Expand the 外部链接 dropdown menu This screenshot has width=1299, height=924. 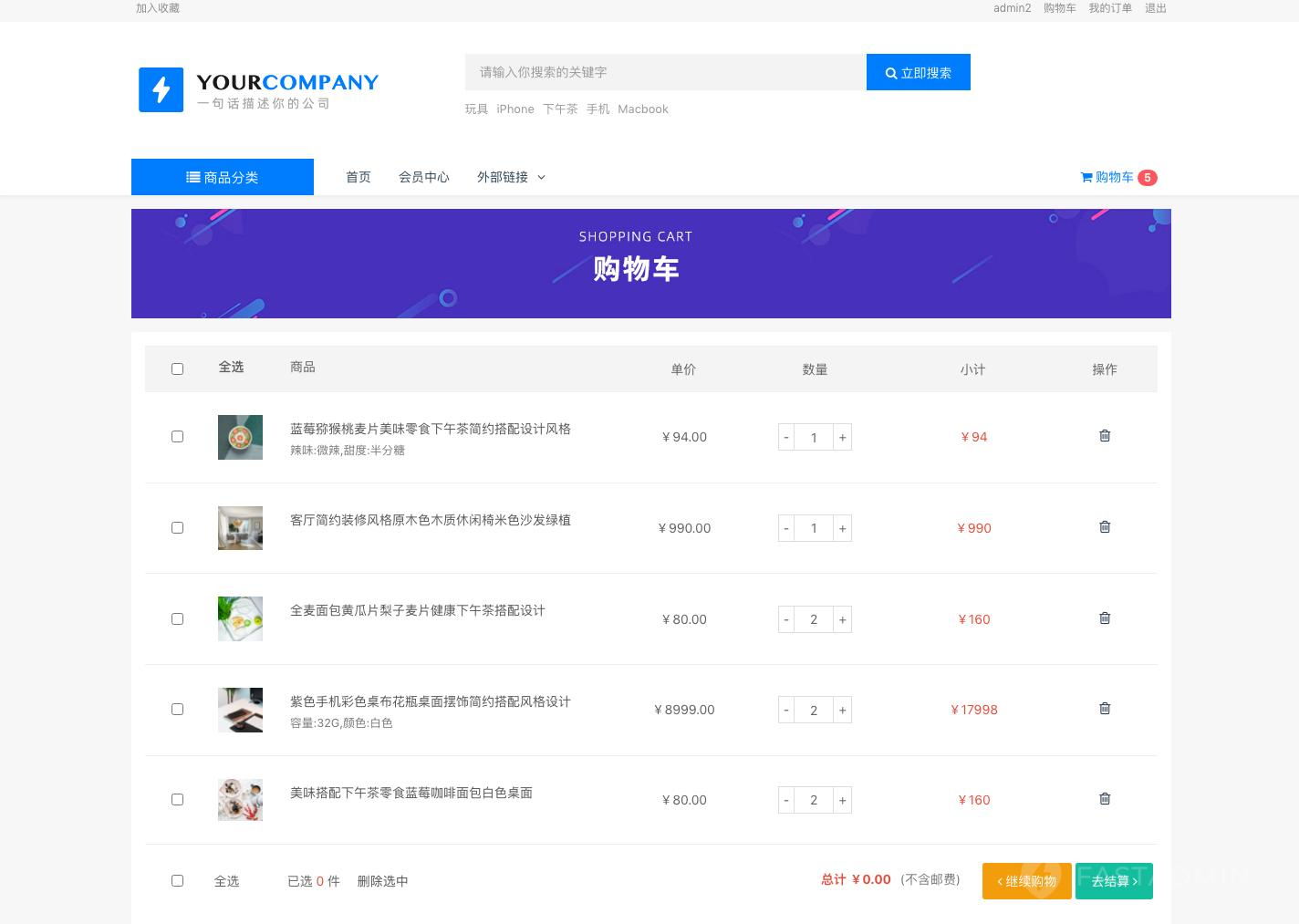pos(511,177)
